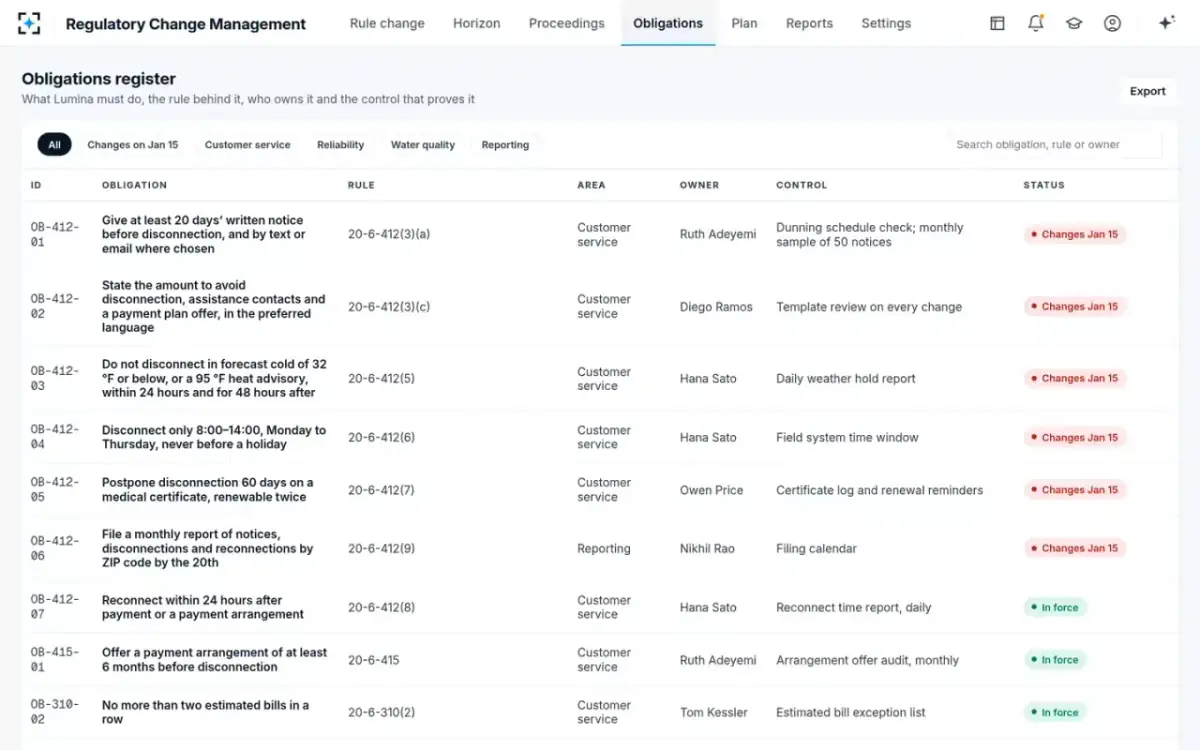Open row OB-415-01
Image resolution: width=1200 pixels, height=750 pixels.
(x=600, y=660)
